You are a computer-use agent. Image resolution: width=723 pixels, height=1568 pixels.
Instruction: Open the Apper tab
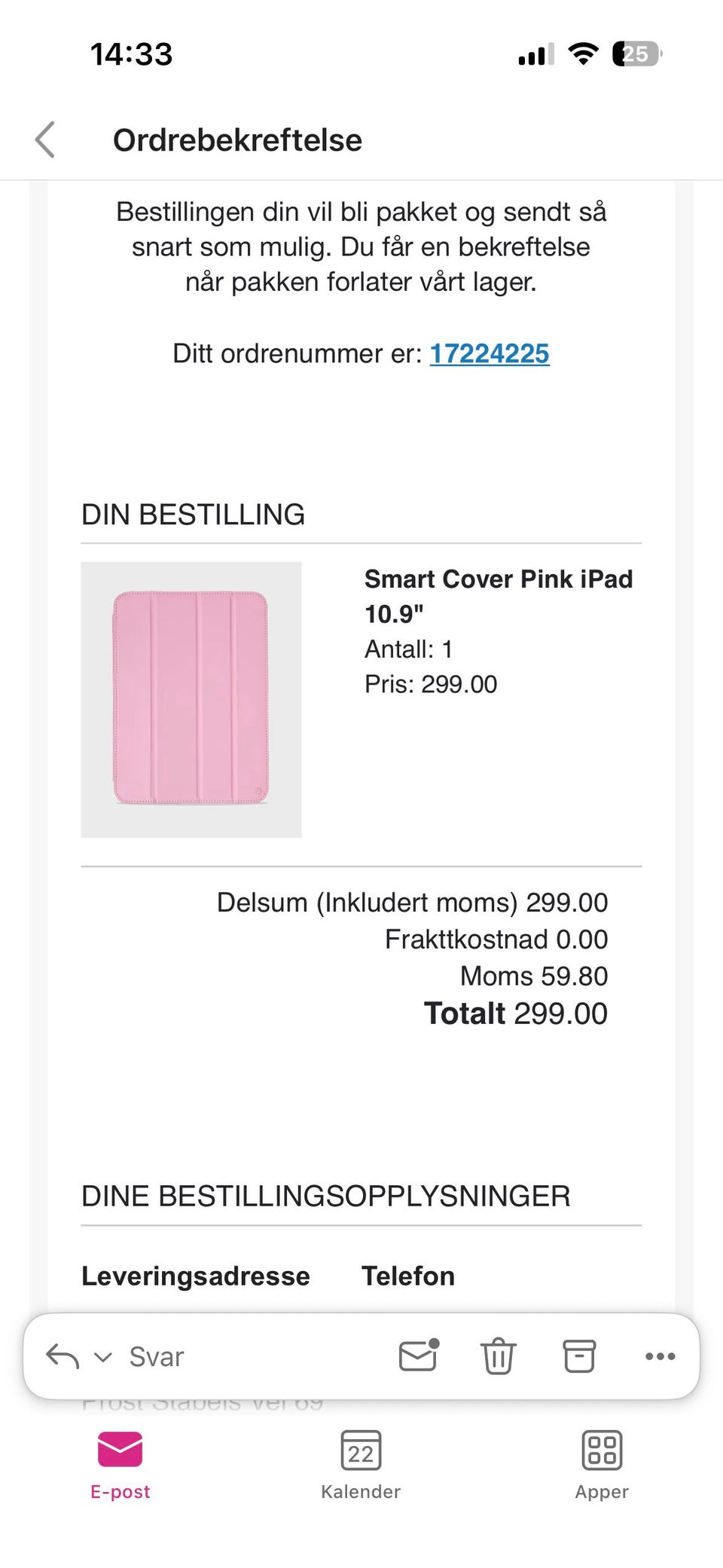[602, 1466]
